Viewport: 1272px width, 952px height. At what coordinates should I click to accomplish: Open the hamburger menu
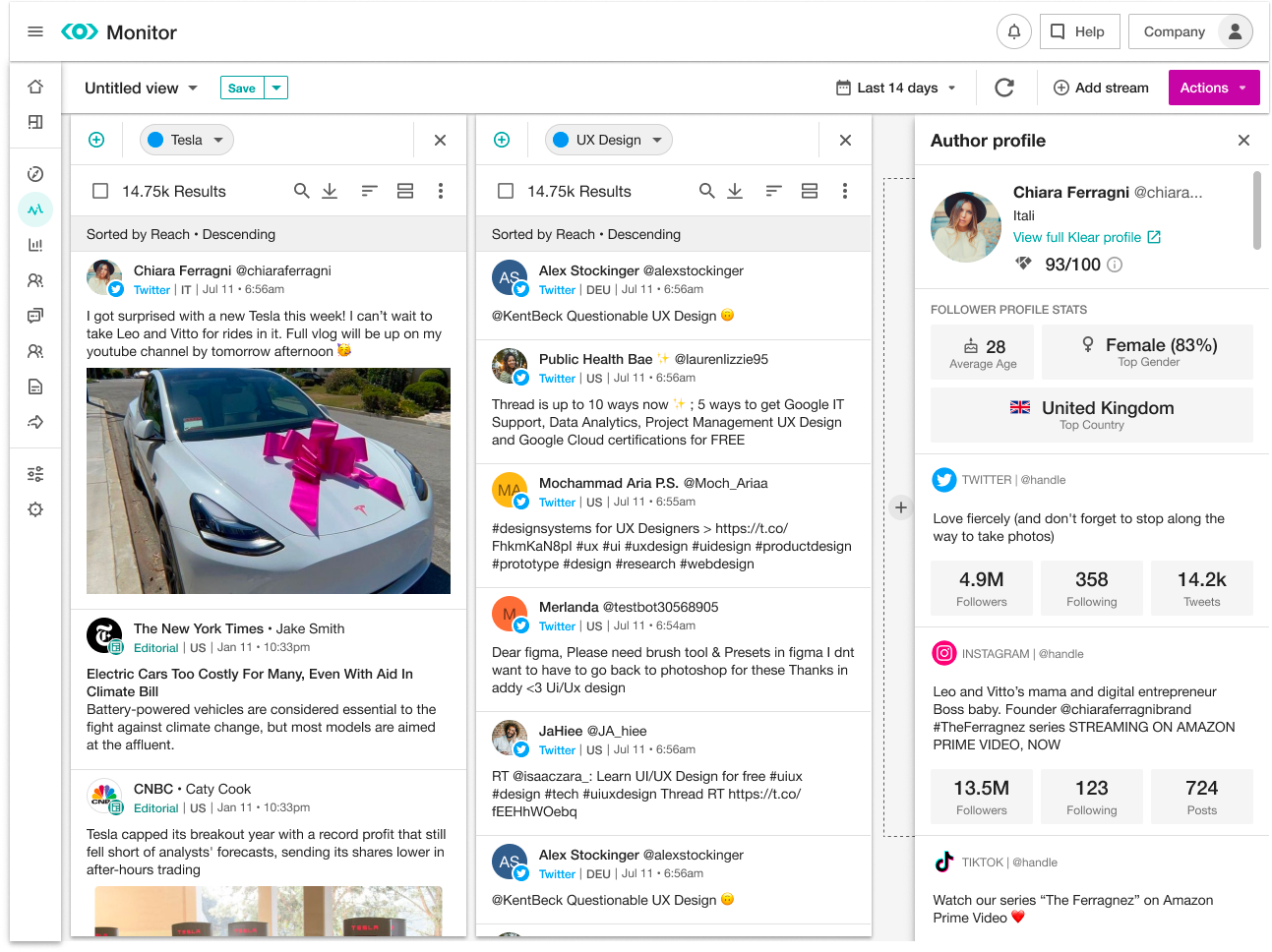35,31
